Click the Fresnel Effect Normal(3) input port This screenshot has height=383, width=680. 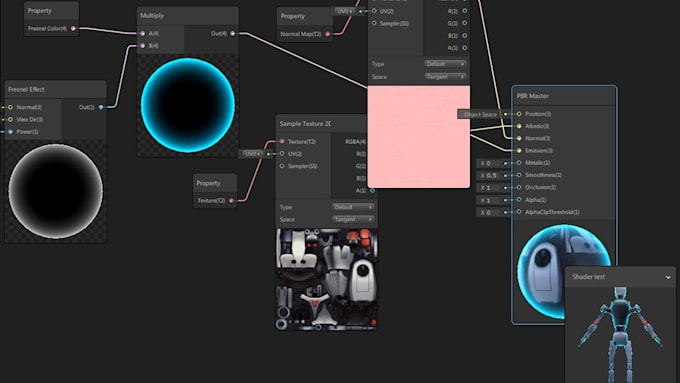10,107
